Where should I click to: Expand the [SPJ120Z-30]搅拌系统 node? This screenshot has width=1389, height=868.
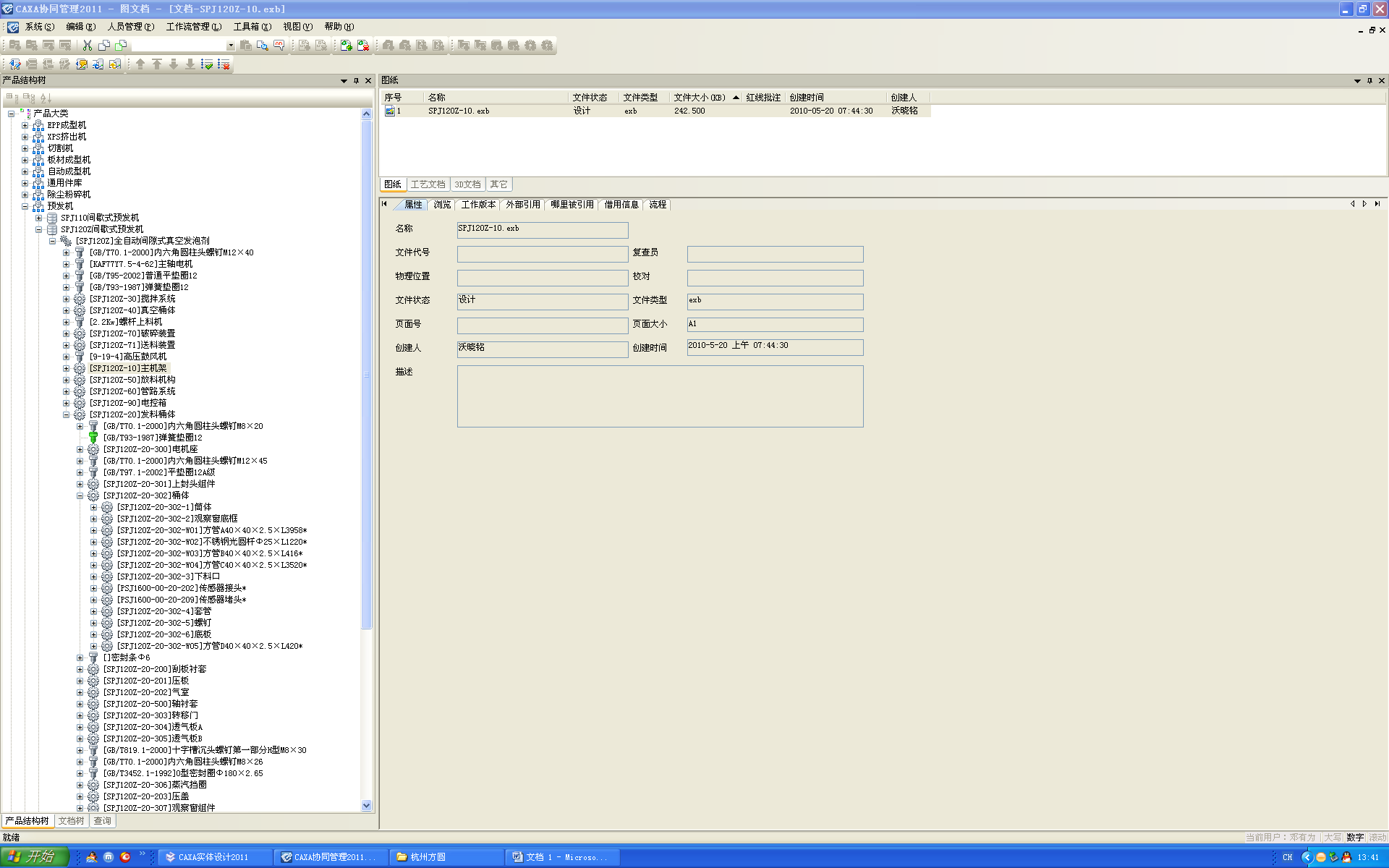tap(66, 299)
